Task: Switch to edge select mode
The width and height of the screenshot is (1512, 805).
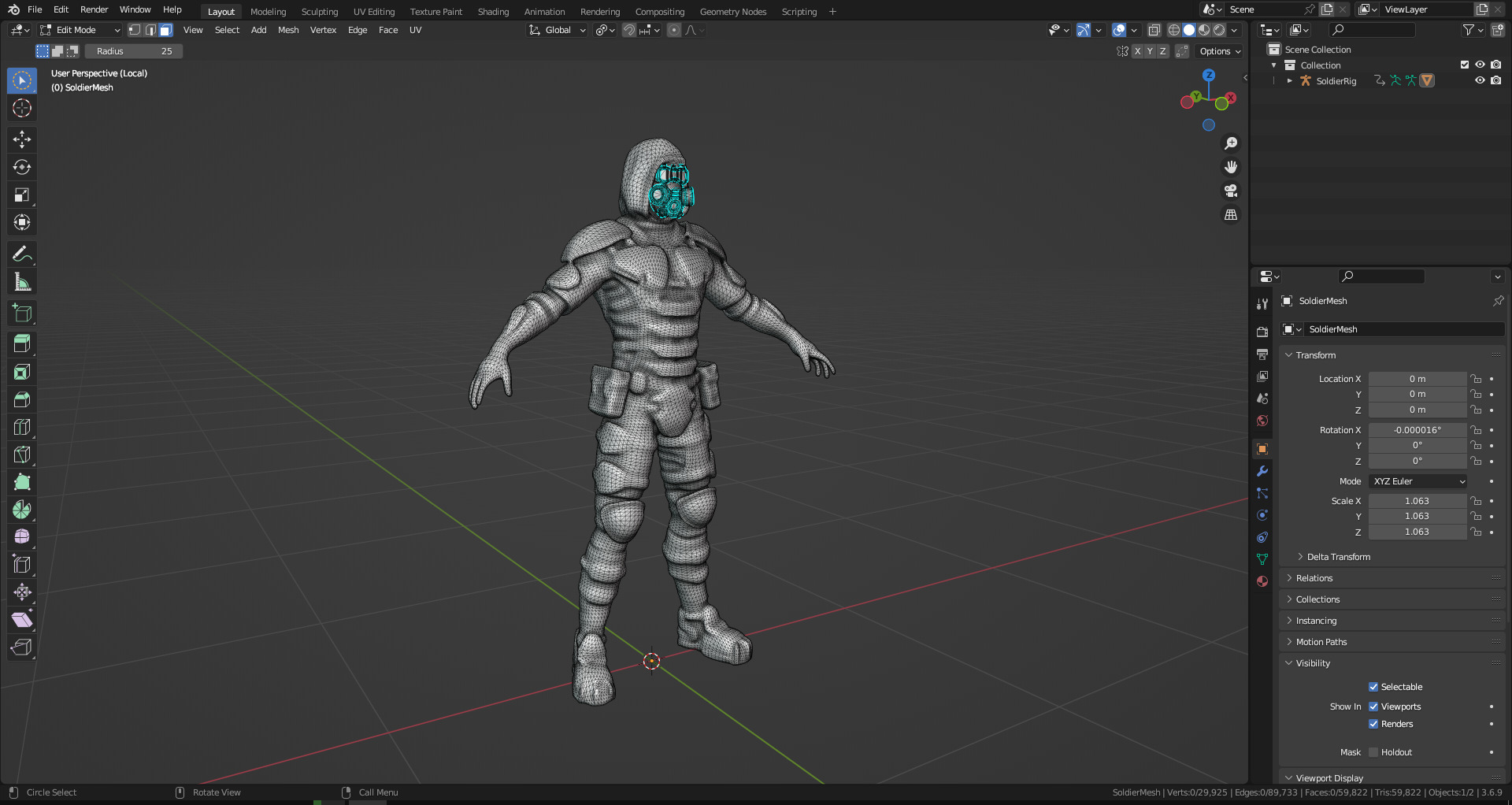Action: pos(150,30)
